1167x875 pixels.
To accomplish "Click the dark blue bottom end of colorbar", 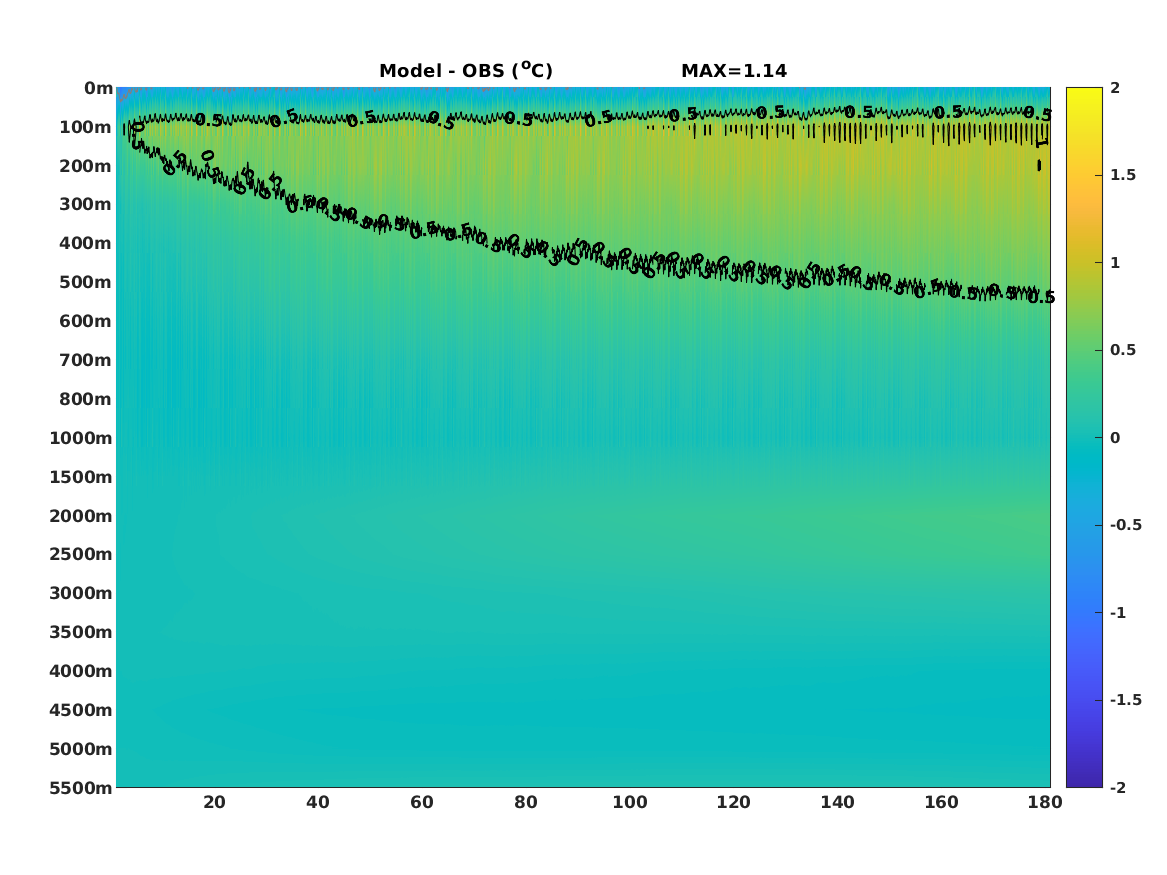I will 1084,781.
